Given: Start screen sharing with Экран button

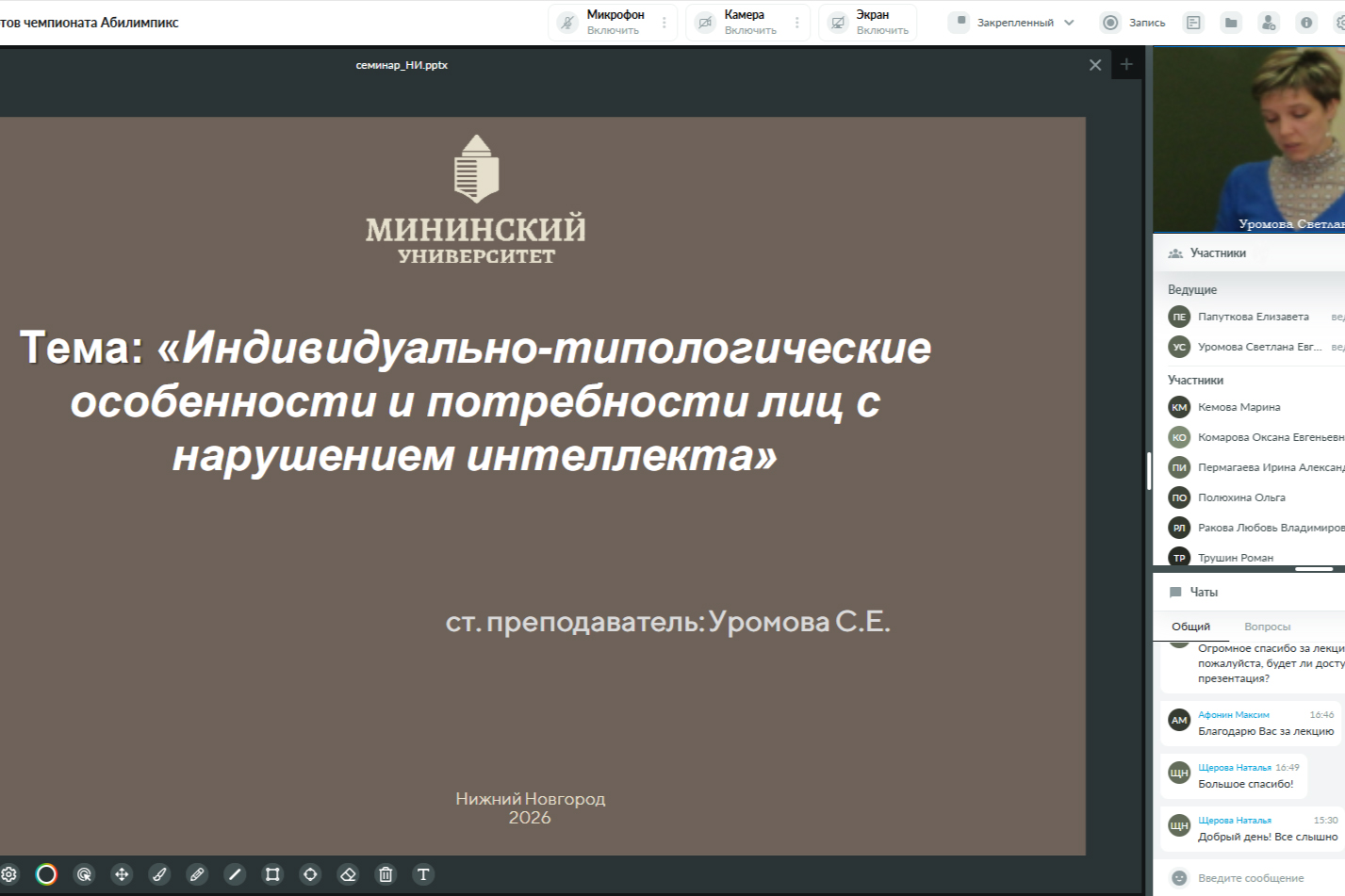Looking at the screenshot, I should (x=869, y=23).
